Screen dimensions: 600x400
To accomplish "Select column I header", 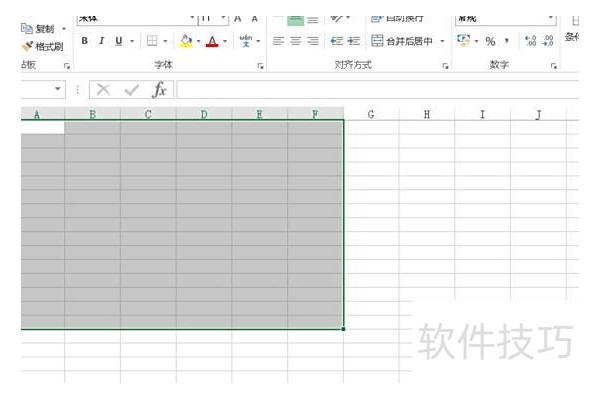I will [482, 114].
